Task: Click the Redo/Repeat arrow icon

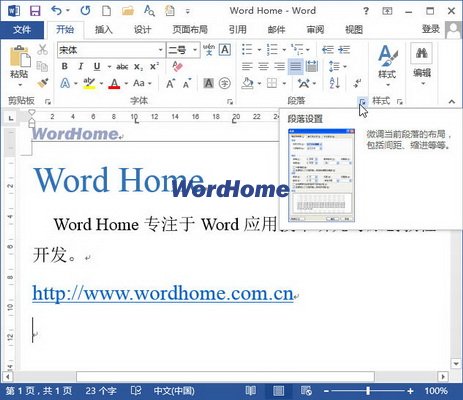Action: click(85, 11)
